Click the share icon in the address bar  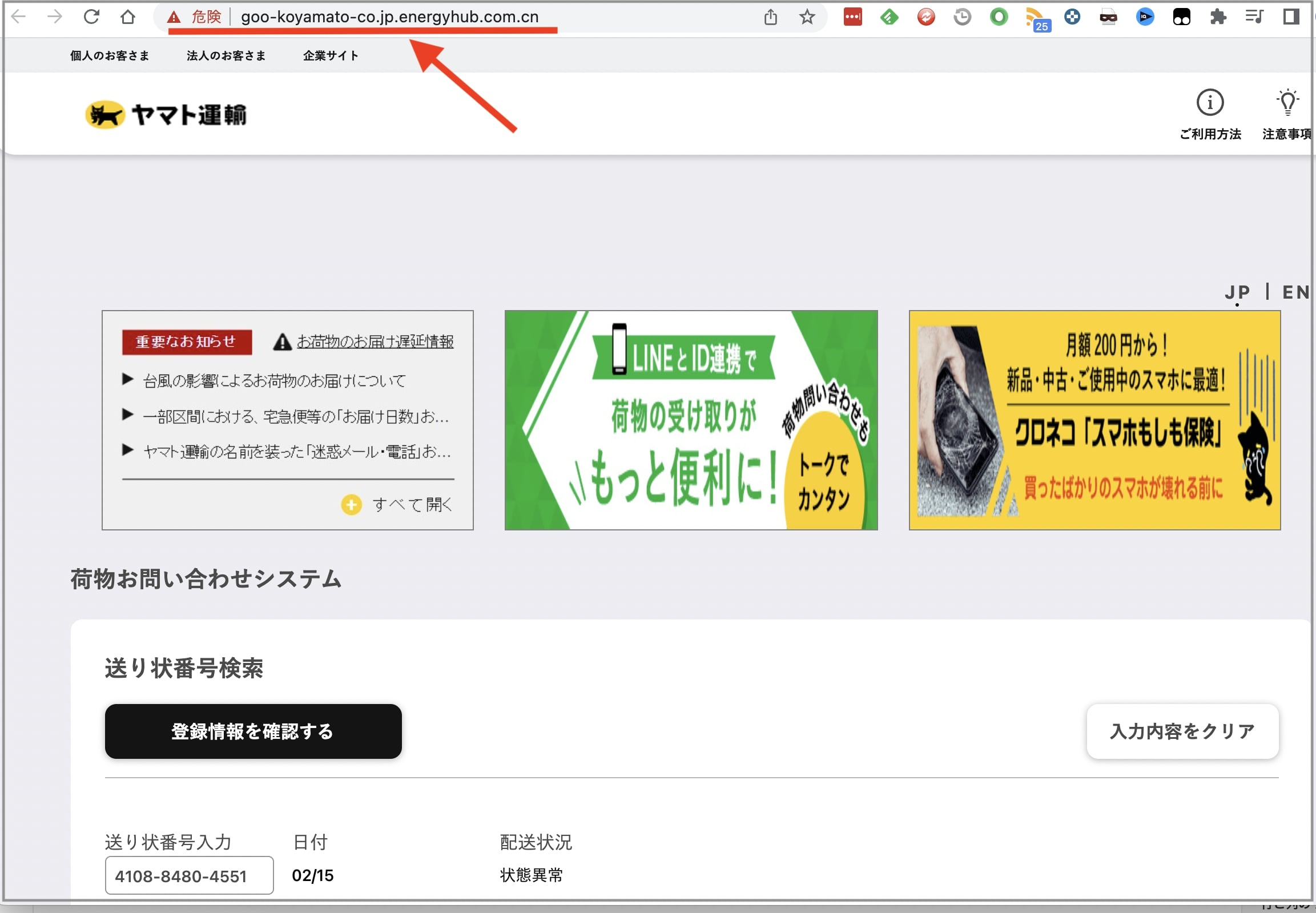click(770, 17)
